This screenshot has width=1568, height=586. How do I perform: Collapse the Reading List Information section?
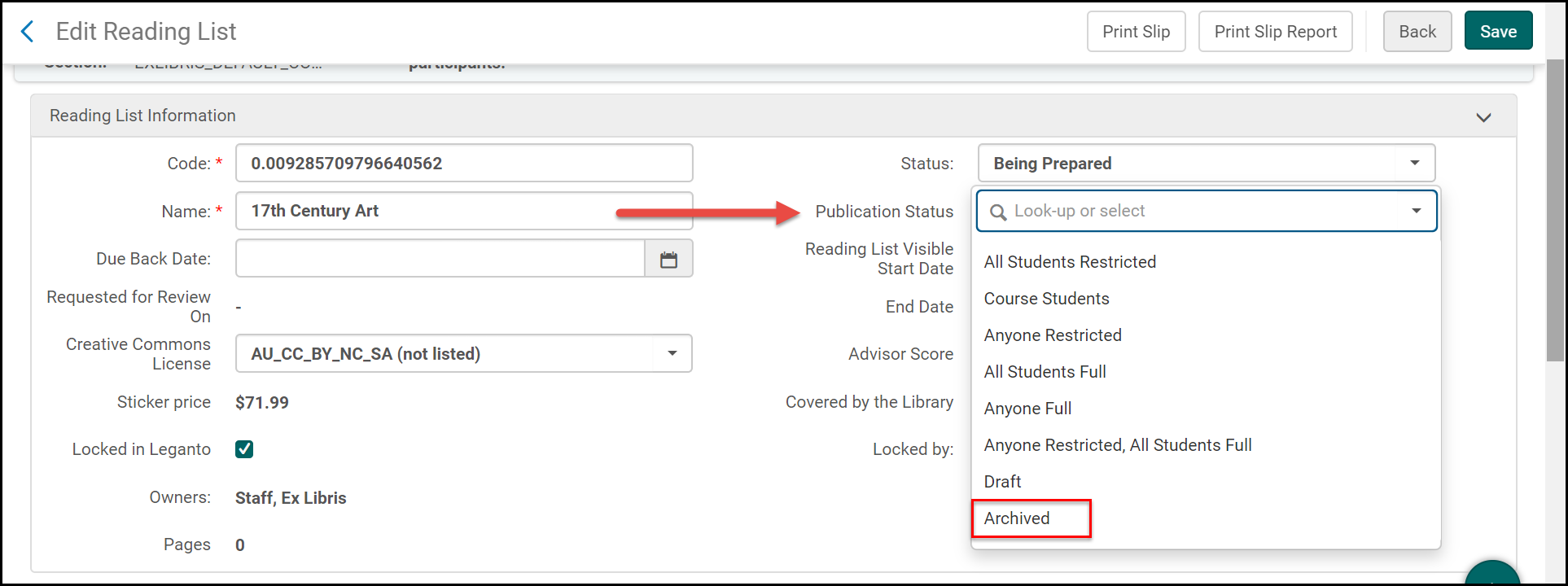[1483, 116]
